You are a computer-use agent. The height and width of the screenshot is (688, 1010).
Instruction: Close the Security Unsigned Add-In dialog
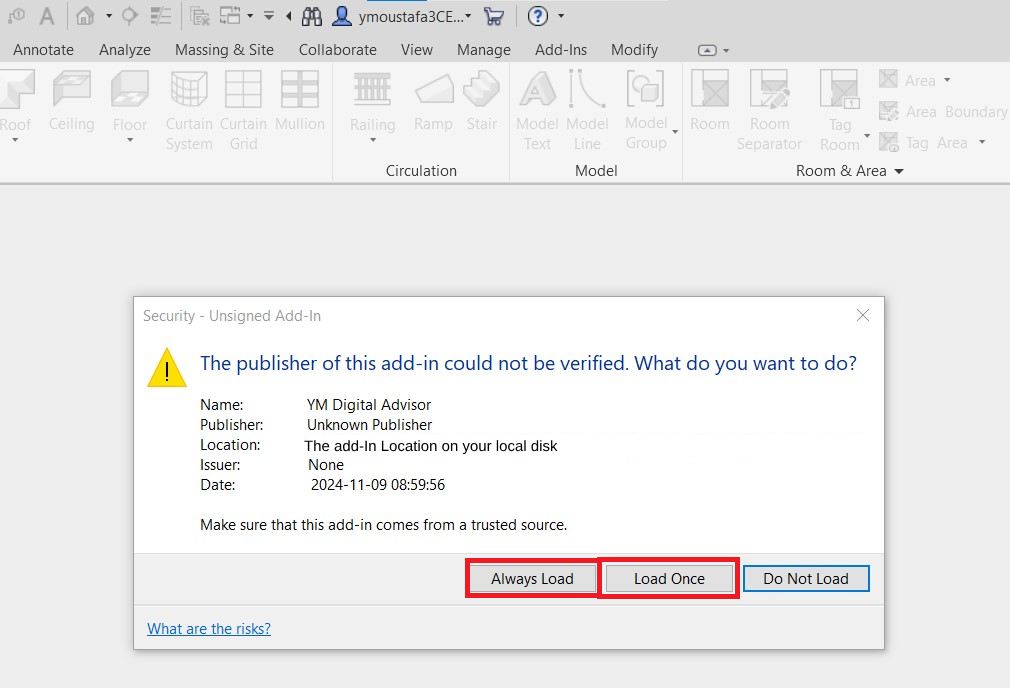click(x=862, y=315)
